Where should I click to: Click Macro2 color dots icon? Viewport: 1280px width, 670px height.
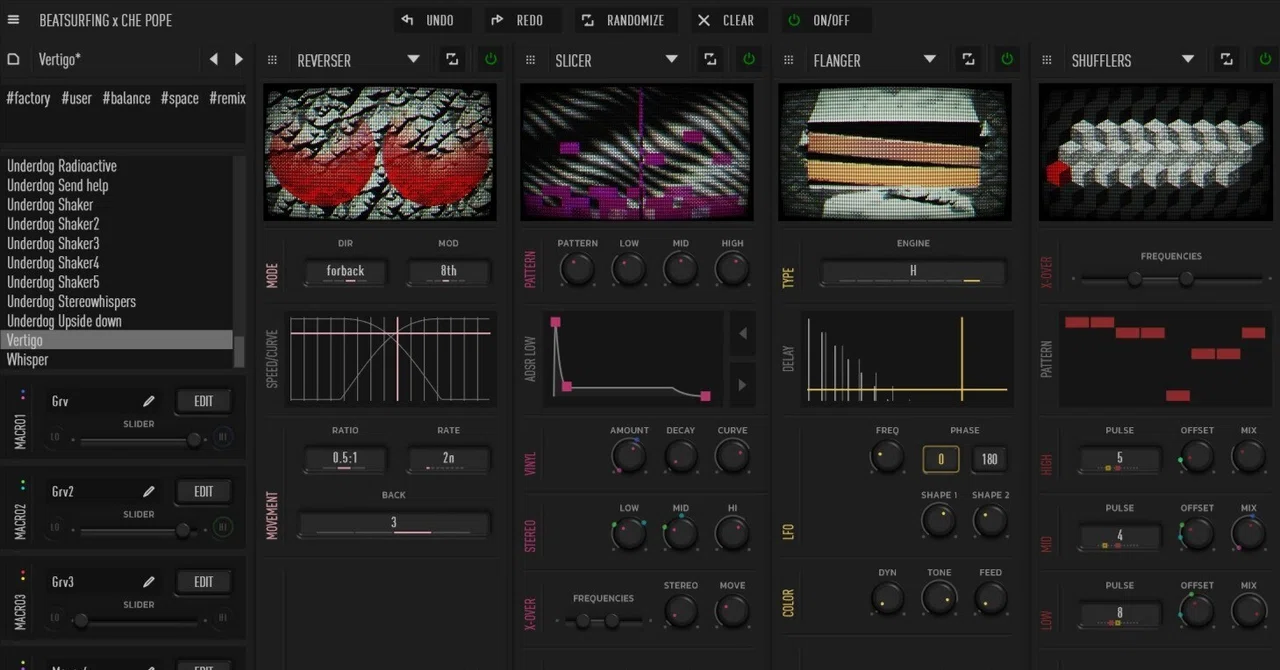tap(22, 484)
